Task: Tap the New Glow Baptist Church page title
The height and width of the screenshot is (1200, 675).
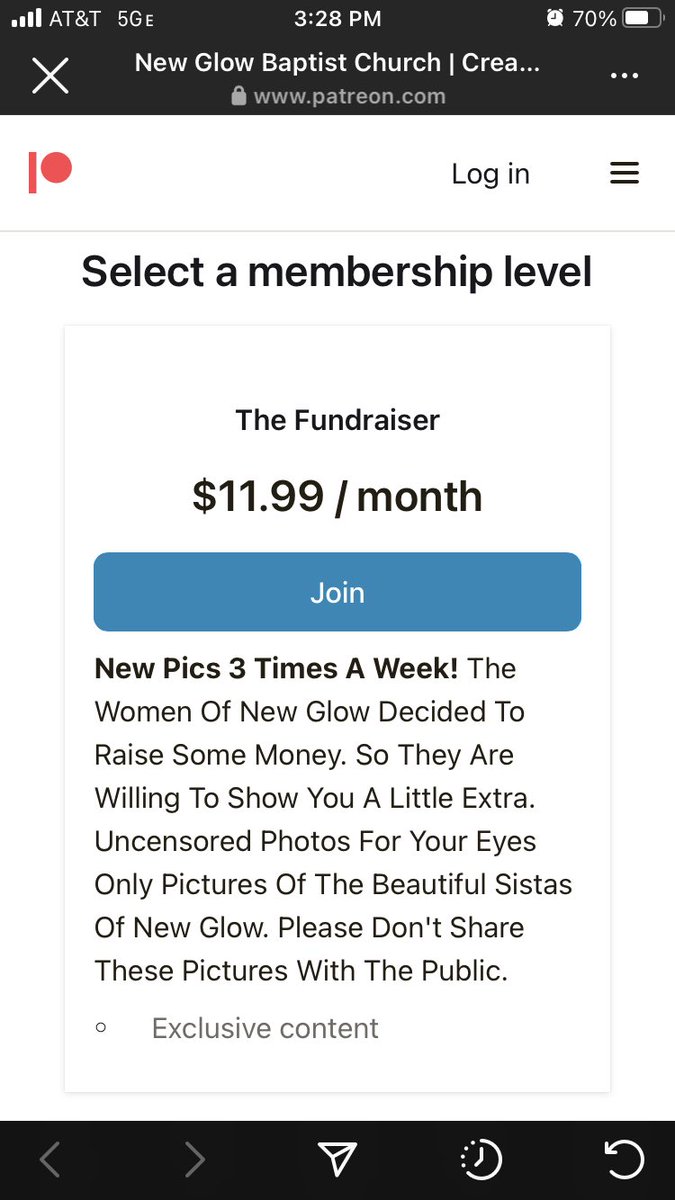Action: [337, 63]
